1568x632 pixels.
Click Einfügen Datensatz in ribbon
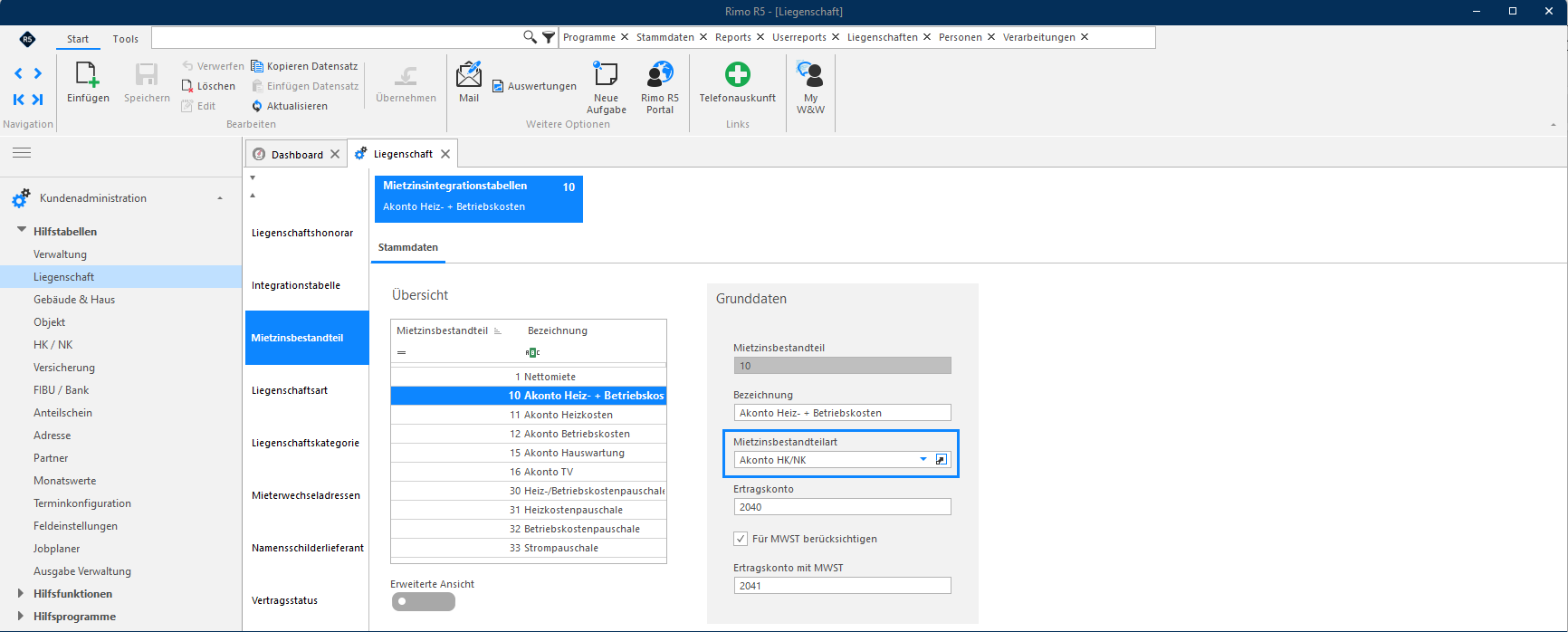tap(304, 86)
